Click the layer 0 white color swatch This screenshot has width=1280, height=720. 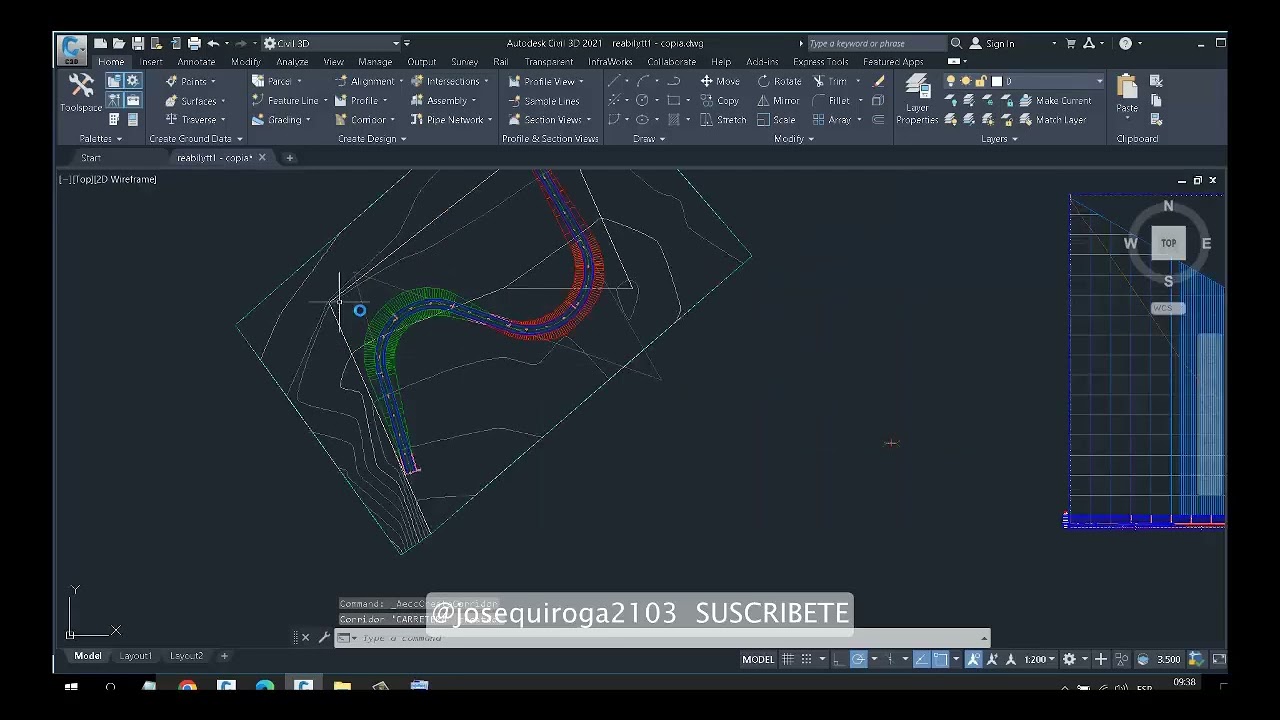pyautogui.click(x=996, y=81)
